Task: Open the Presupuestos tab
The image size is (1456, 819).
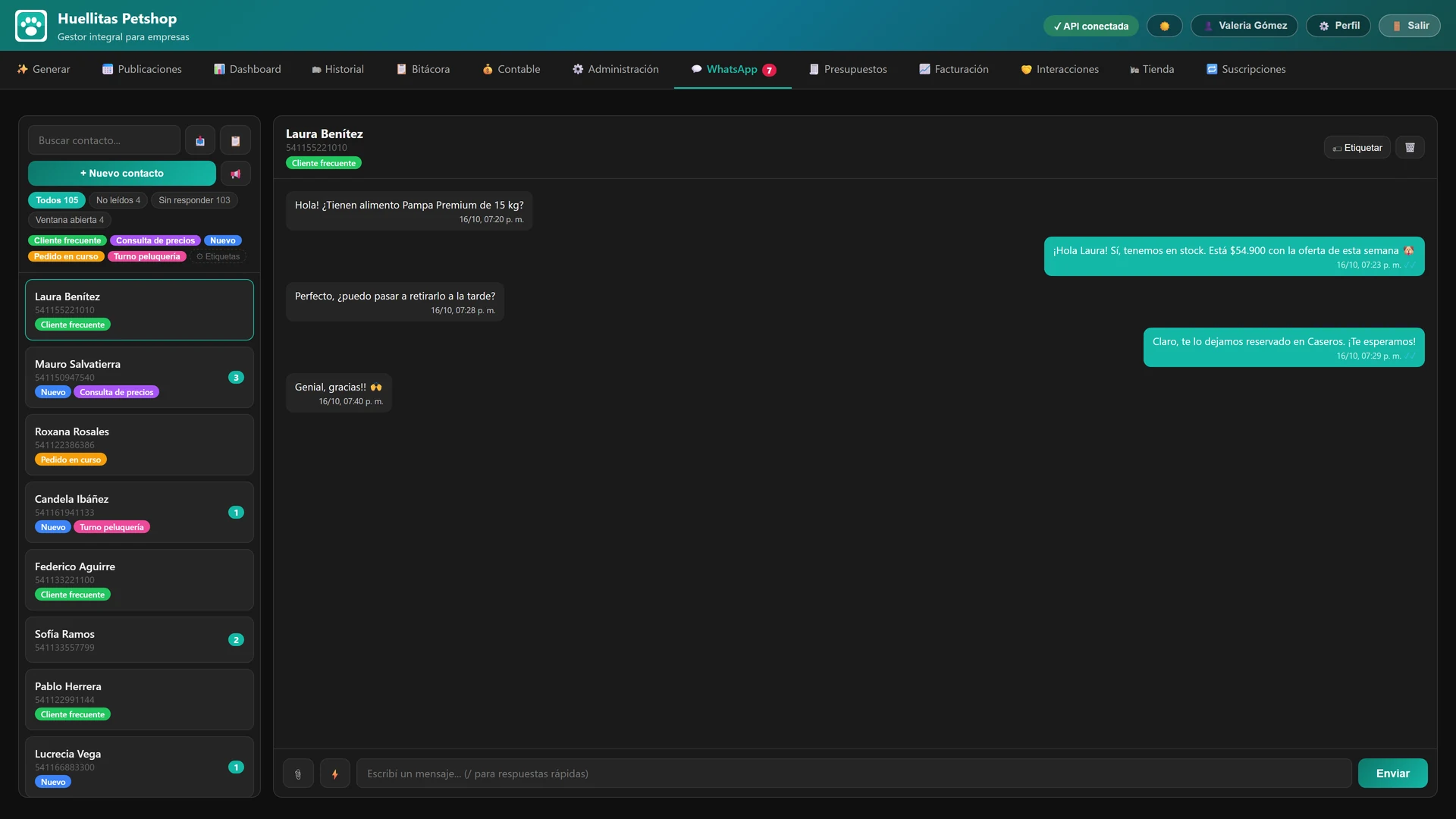Action: (848, 69)
